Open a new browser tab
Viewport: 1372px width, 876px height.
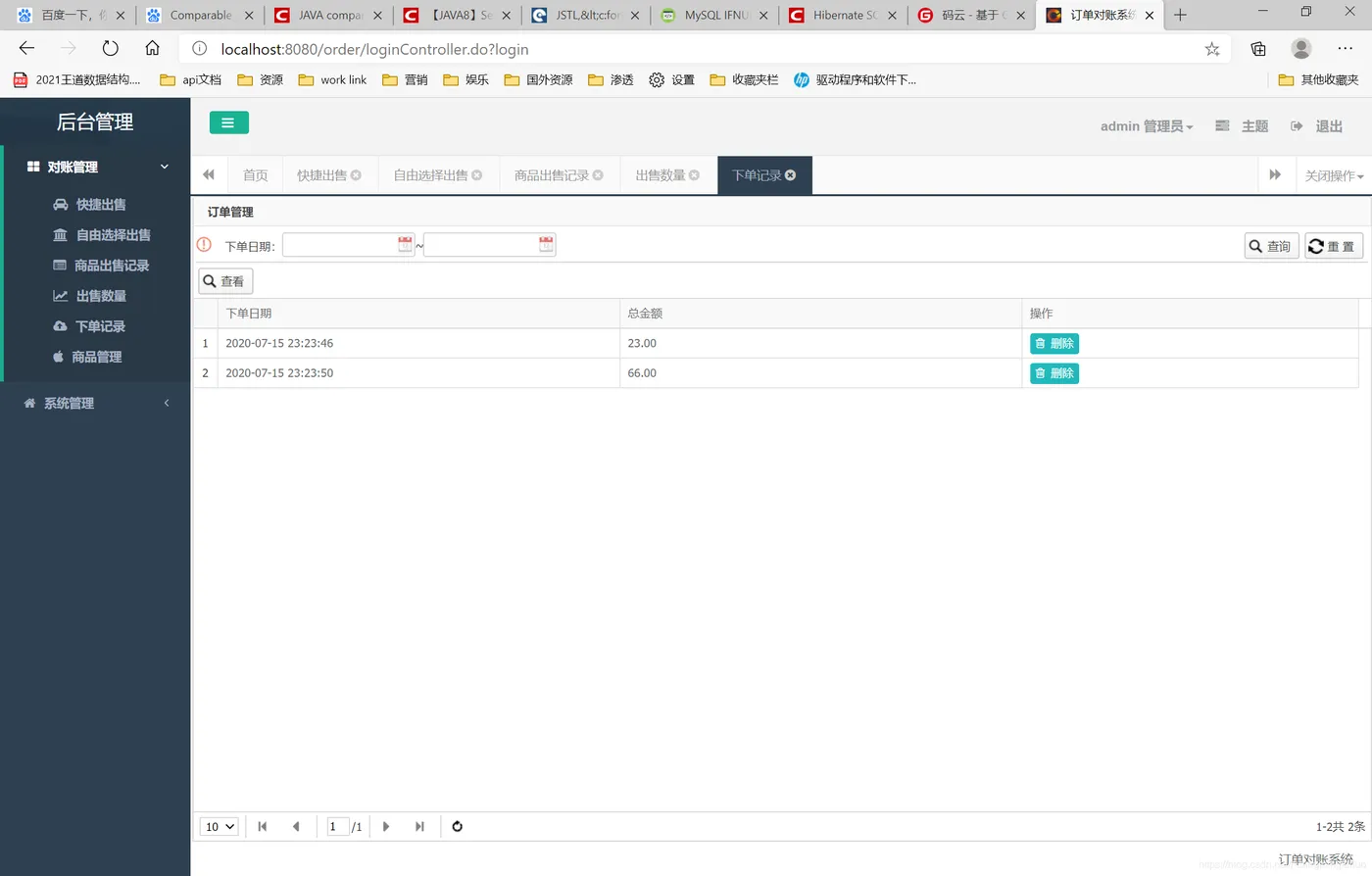tap(1180, 15)
